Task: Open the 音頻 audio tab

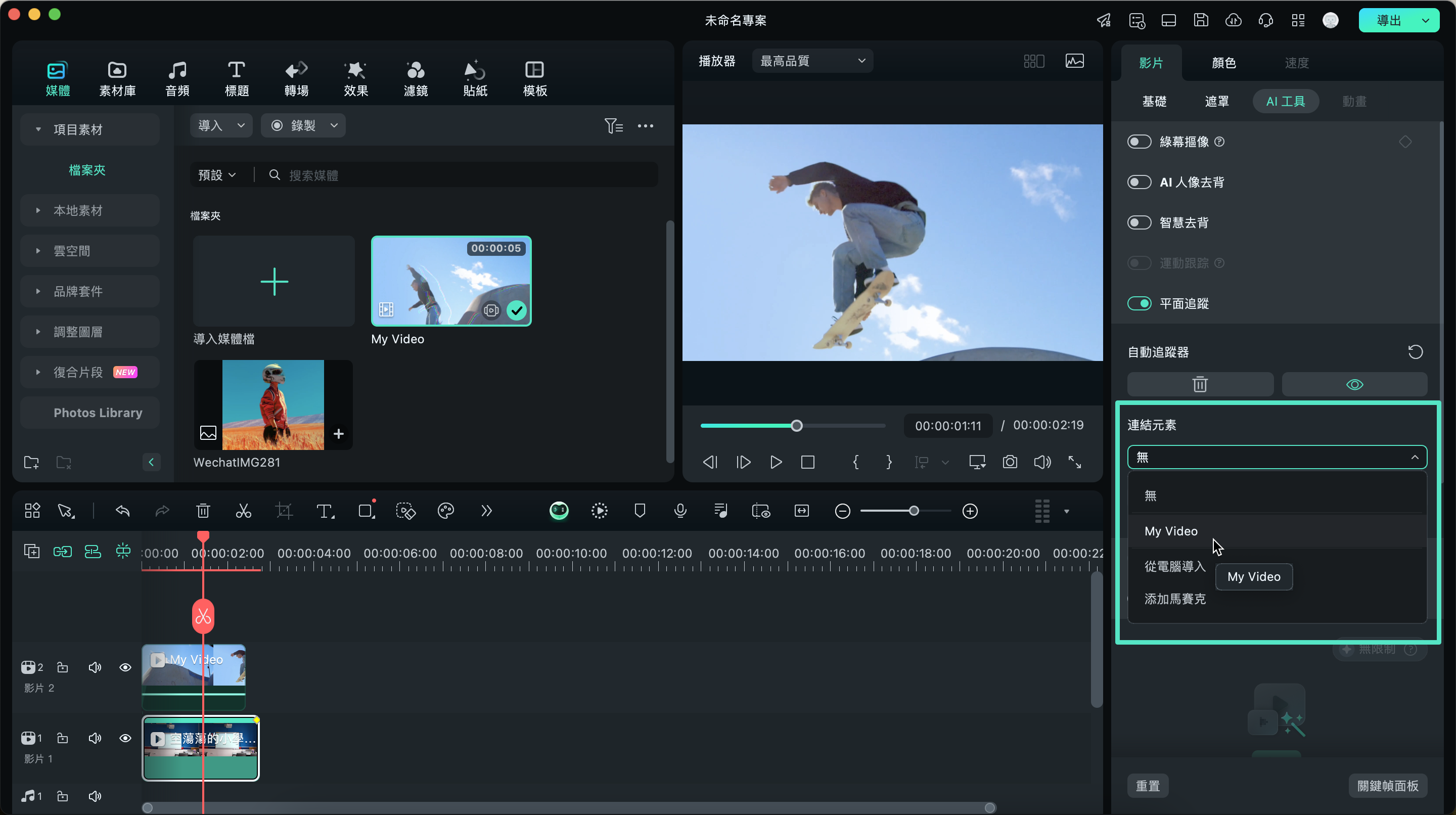Action: (177, 78)
